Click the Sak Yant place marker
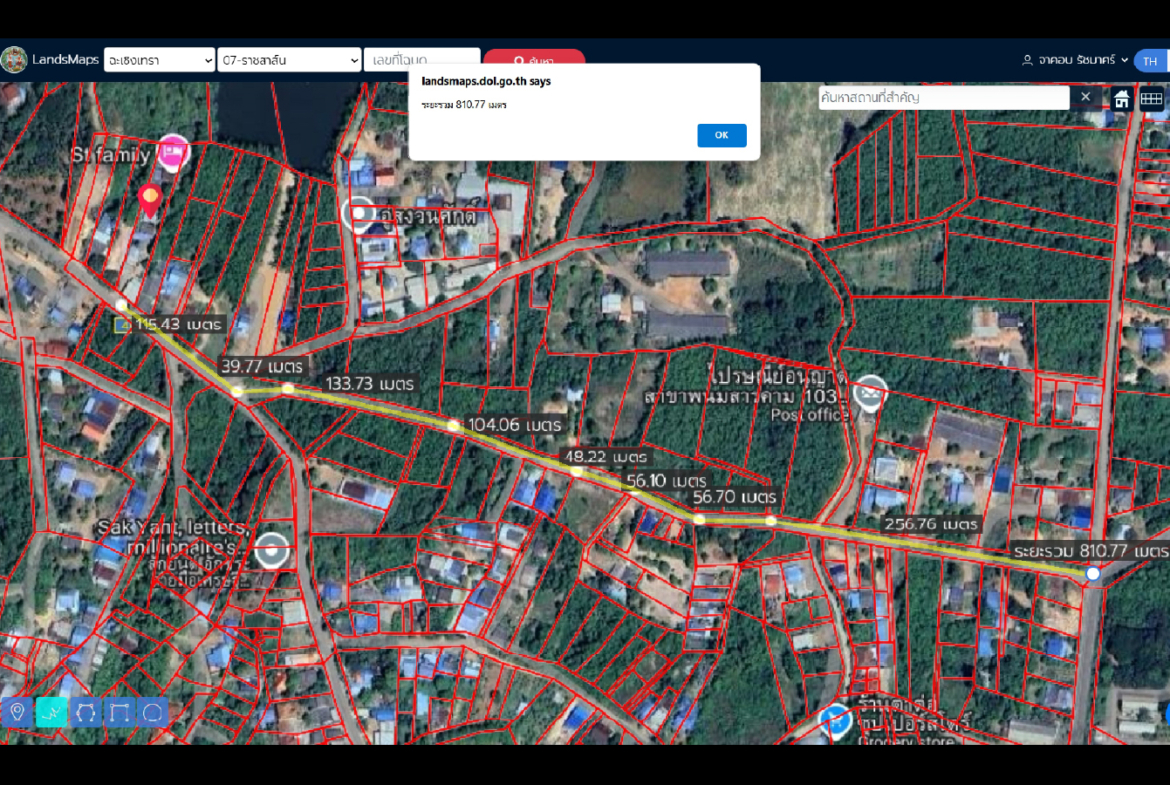 point(272,551)
